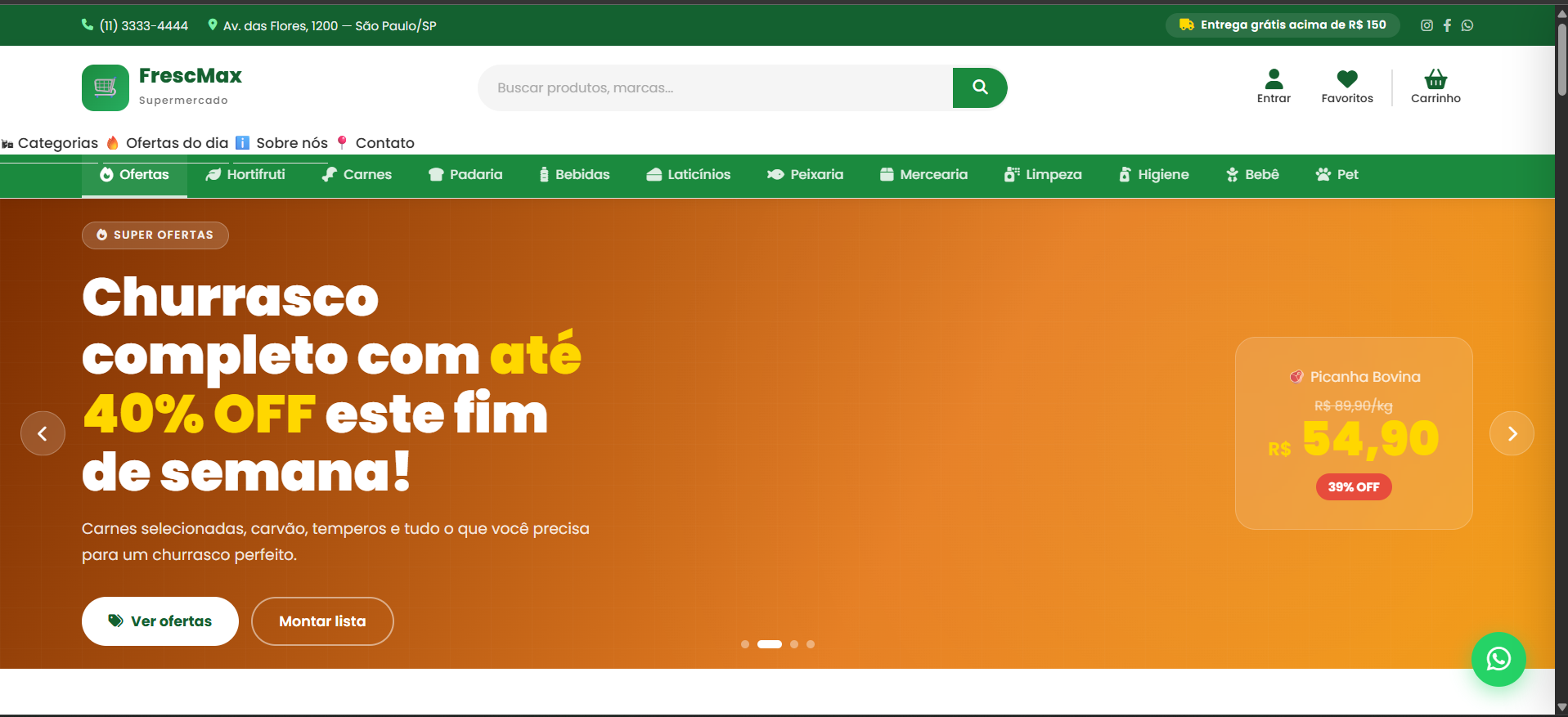Go to next banner slide arrow
Screen dimensions: 1568x717
(x=1512, y=433)
